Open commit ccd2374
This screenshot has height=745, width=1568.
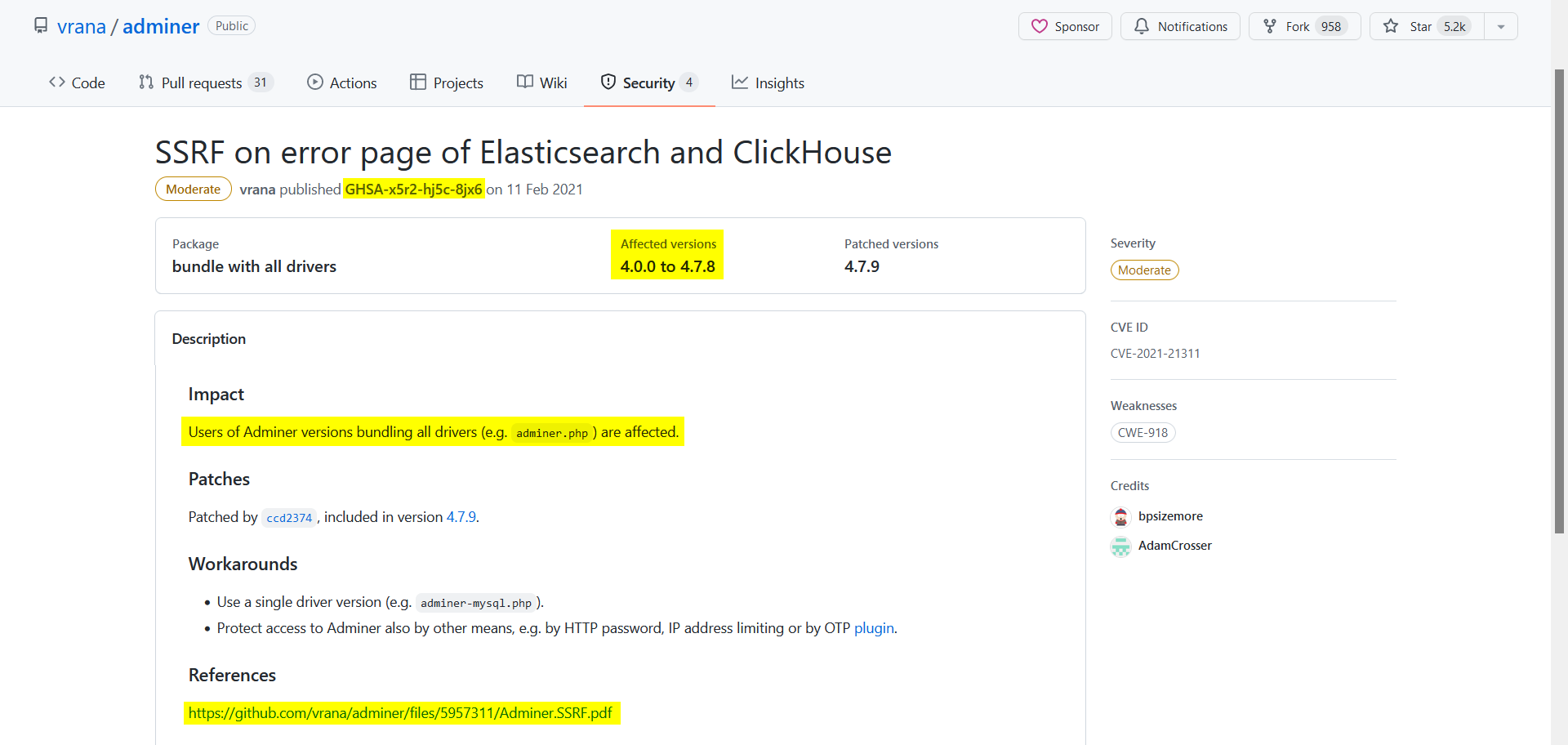pyautogui.click(x=288, y=517)
